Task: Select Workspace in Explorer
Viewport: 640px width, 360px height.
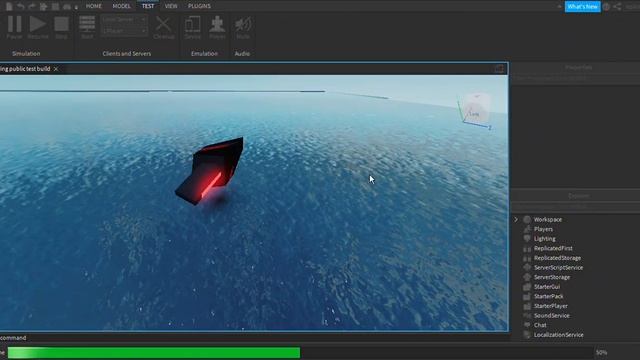Action: coord(548,220)
